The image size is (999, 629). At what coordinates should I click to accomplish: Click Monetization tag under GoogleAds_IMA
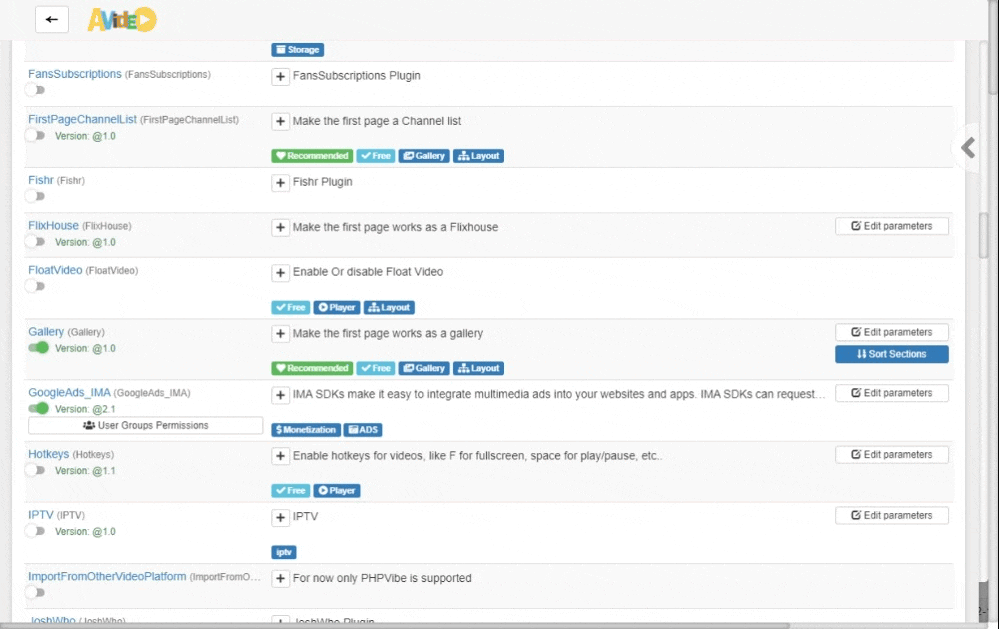(306, 430)
